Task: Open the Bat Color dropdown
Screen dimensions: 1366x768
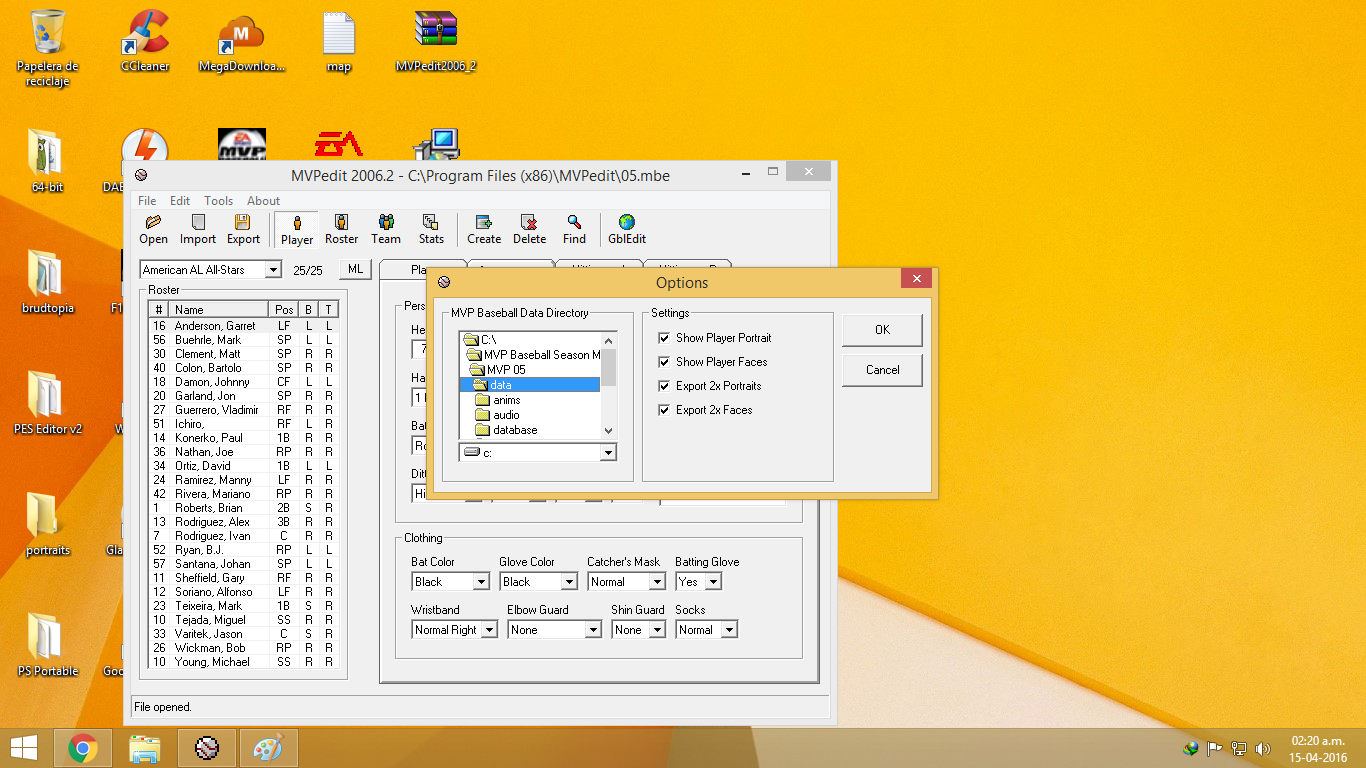Action: 481,582
